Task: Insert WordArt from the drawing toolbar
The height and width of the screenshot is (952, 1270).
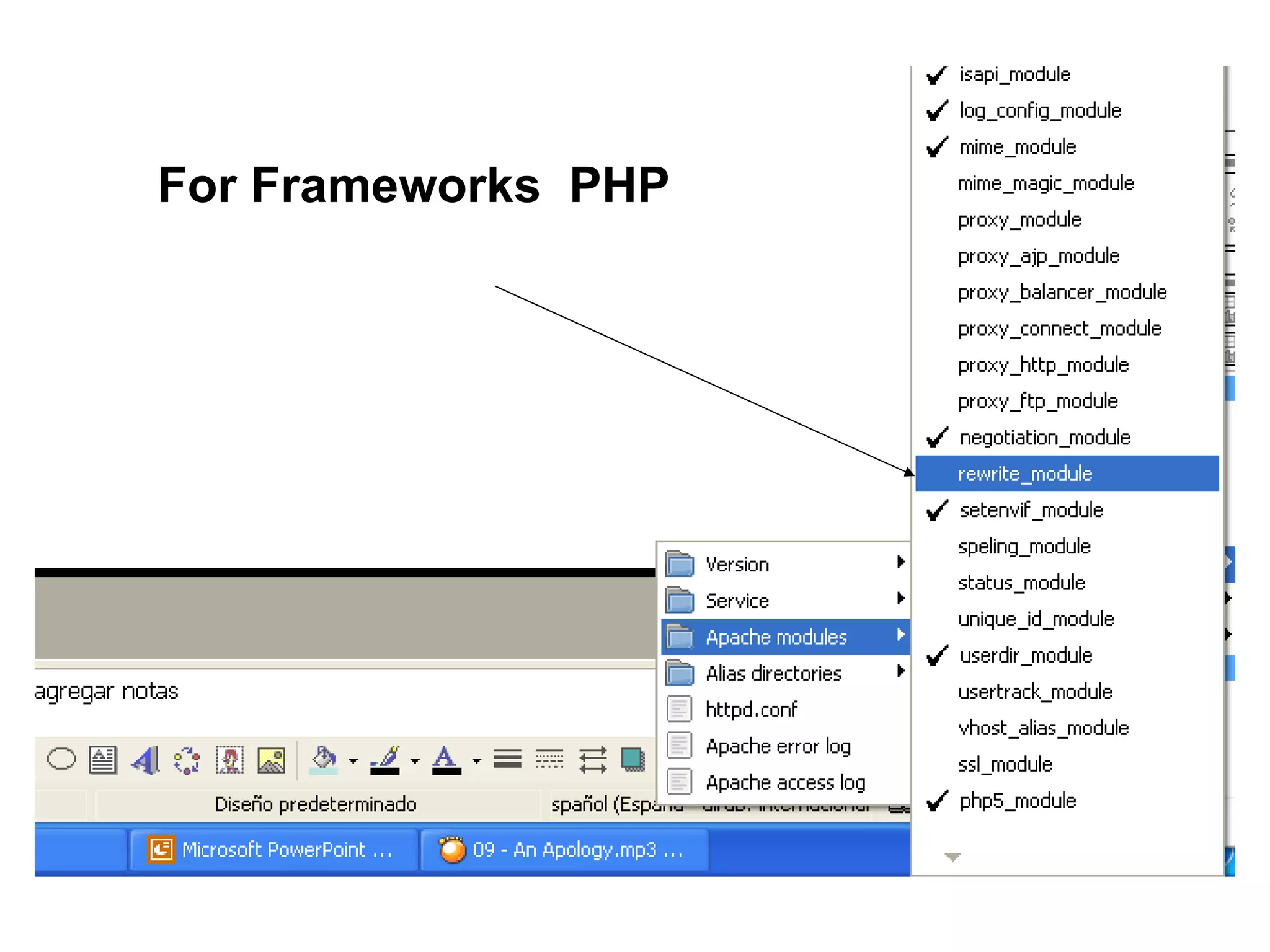Action: click(x=146, y=760)
